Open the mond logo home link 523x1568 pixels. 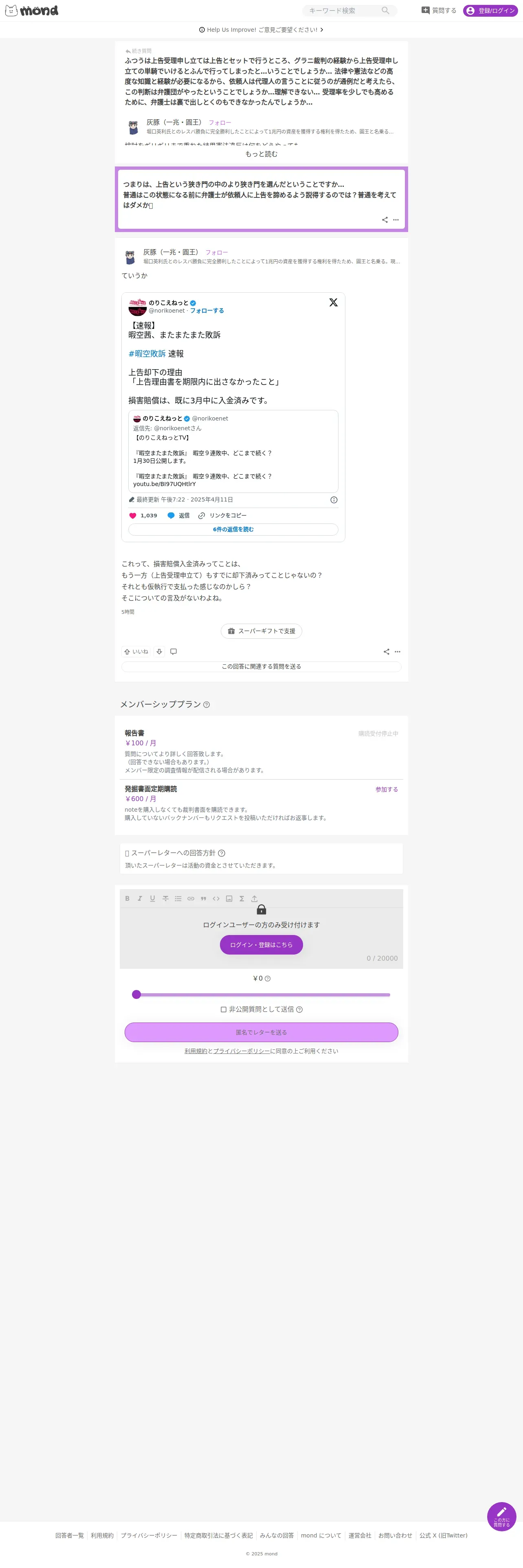[x=32, y=10]
